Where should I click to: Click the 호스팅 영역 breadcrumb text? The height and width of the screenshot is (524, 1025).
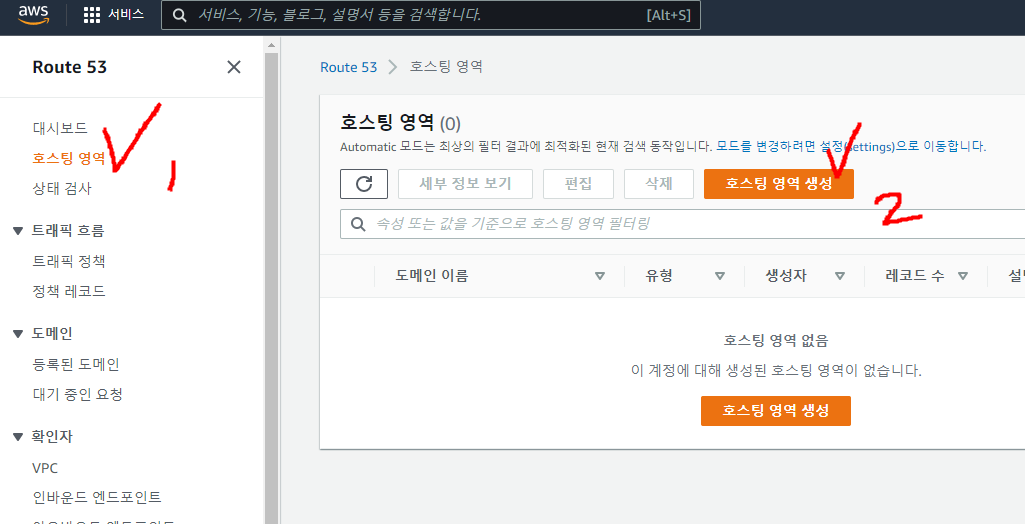pyautogui.click(x=446, y=67)
